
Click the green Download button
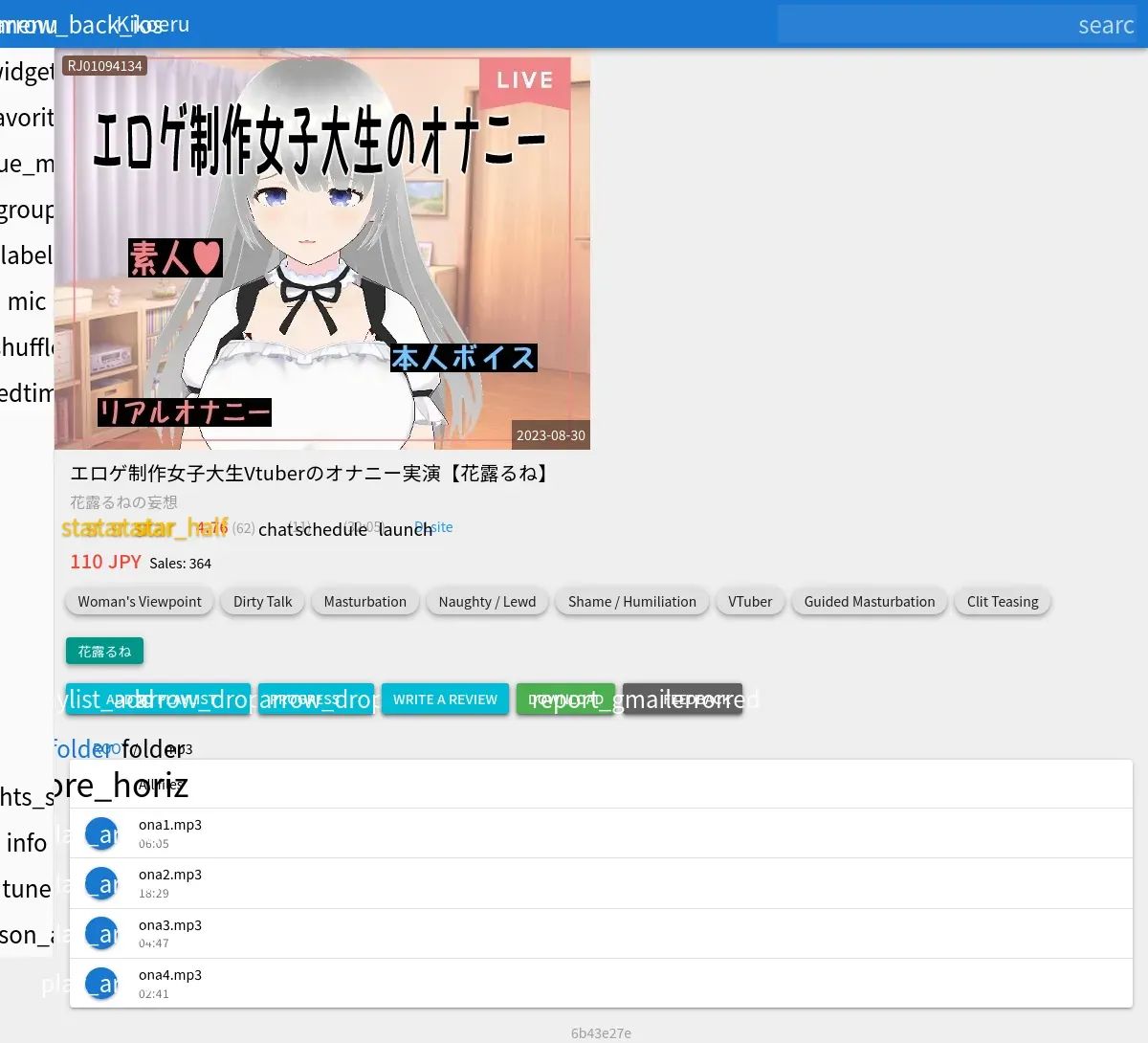565,699
